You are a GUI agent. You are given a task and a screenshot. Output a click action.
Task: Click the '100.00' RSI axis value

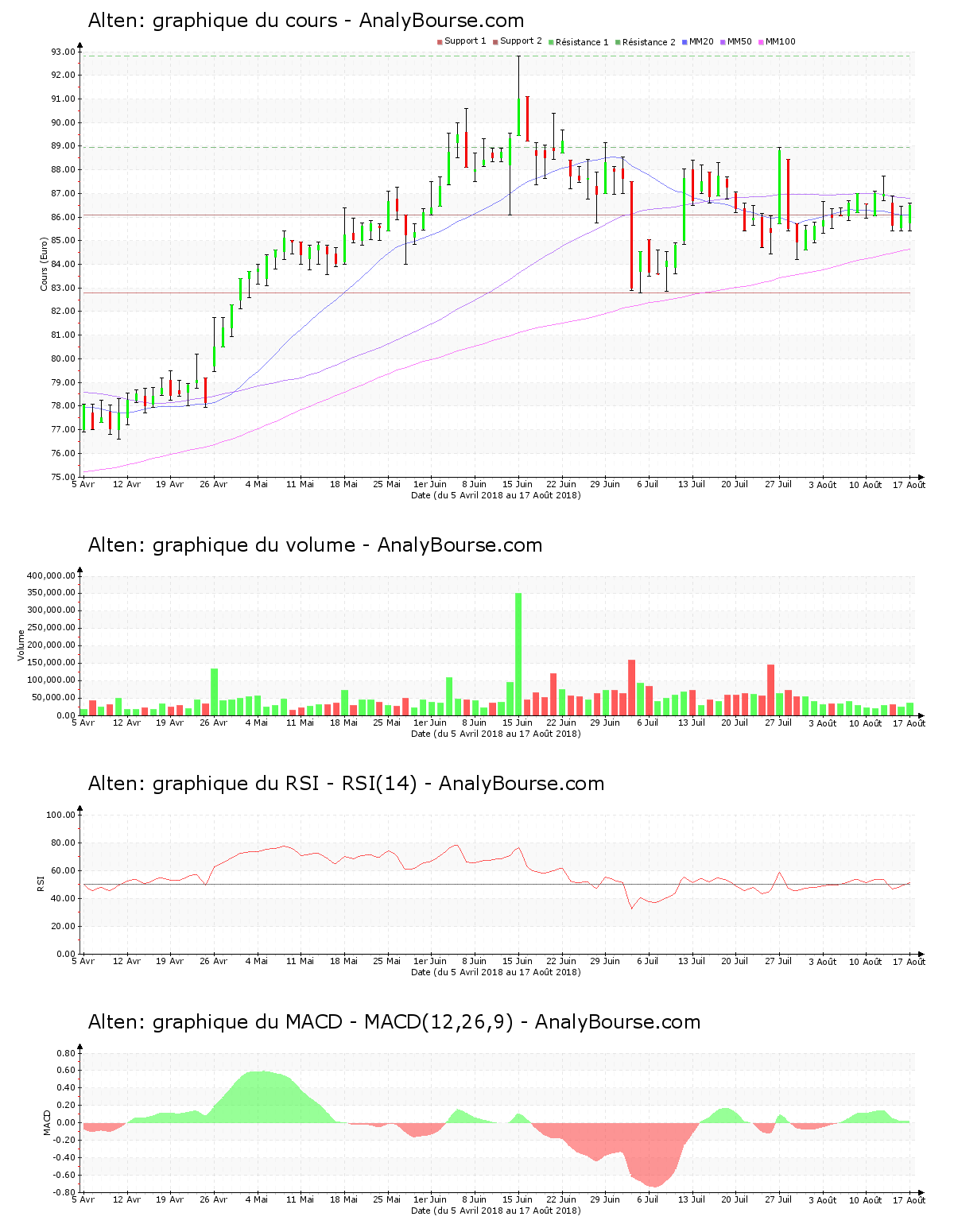tap(61, 815)
